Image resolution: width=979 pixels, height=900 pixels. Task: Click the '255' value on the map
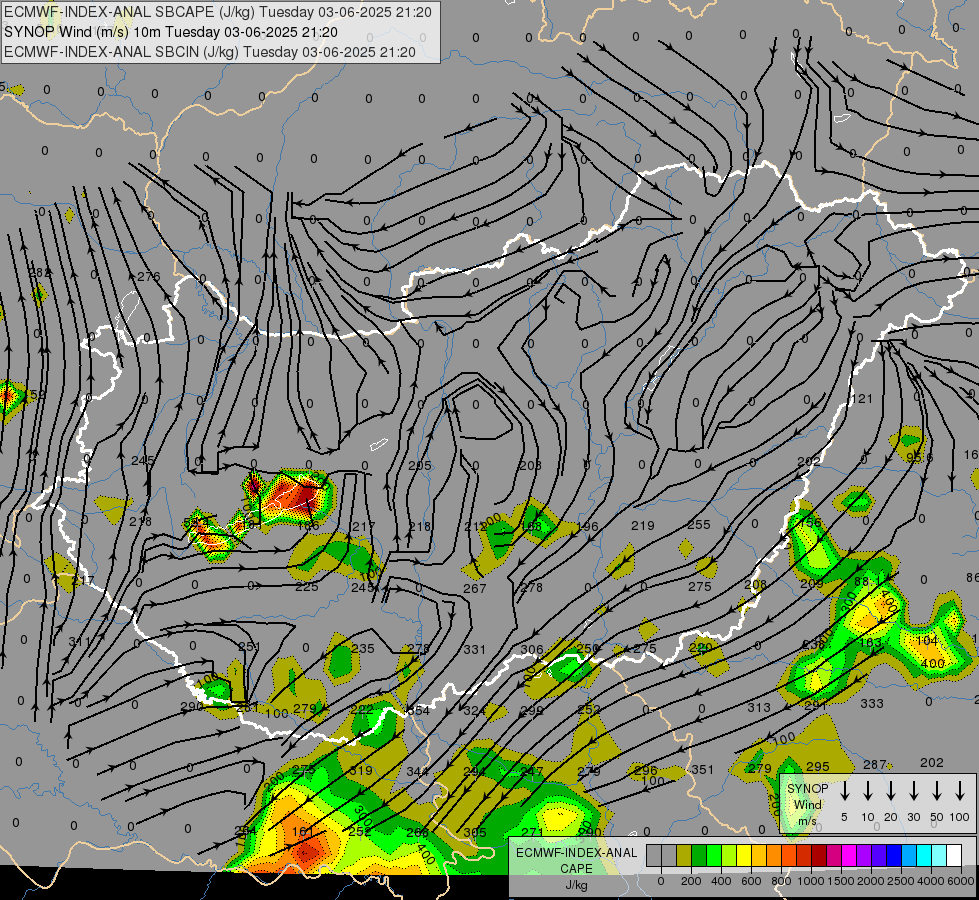[x=699, y=525]
